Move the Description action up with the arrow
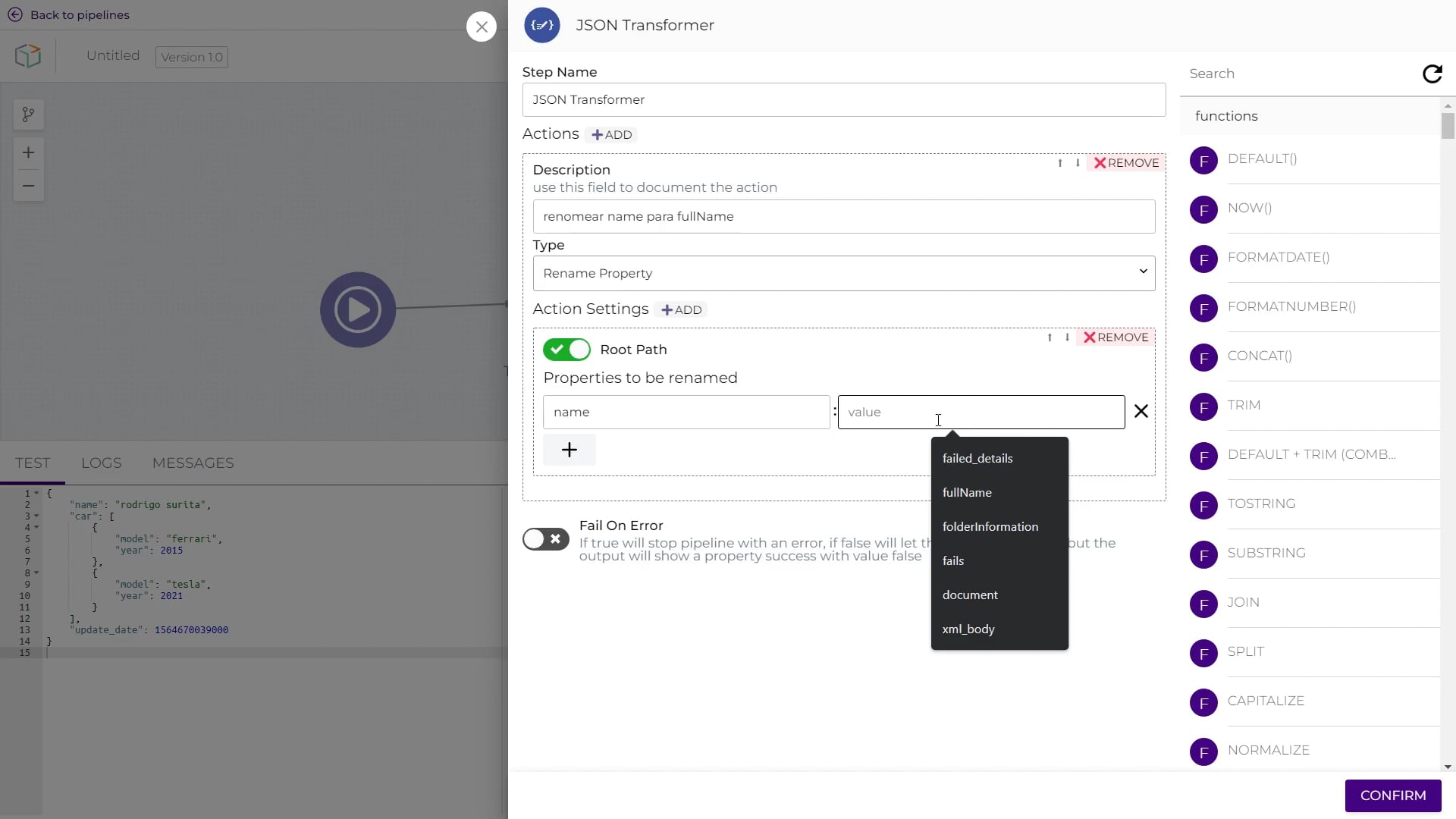Screen dimensions: 1456x819 tap(1060, 163)
